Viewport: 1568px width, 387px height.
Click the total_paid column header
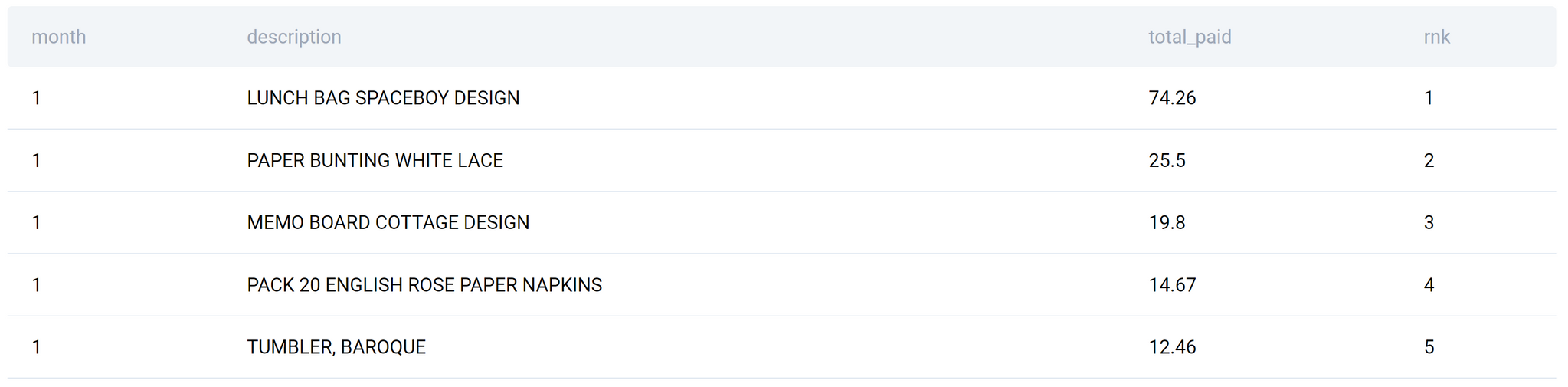1190,37
